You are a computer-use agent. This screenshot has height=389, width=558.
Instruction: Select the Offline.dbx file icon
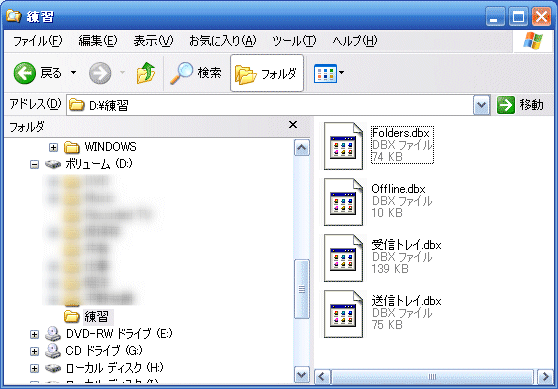pyautogui.click(x=343, y=202)
